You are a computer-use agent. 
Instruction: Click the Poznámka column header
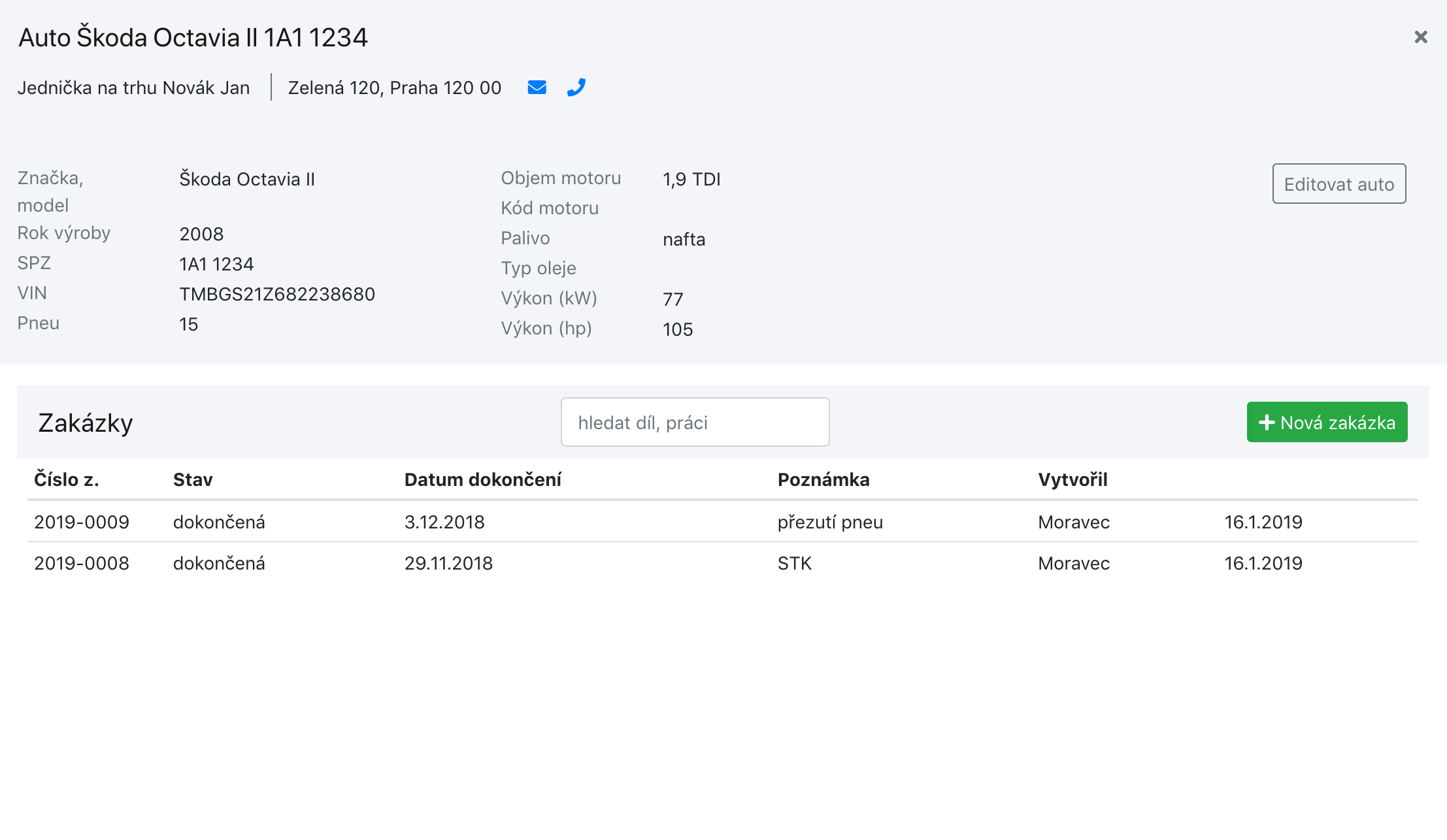(x=823, y=479)
